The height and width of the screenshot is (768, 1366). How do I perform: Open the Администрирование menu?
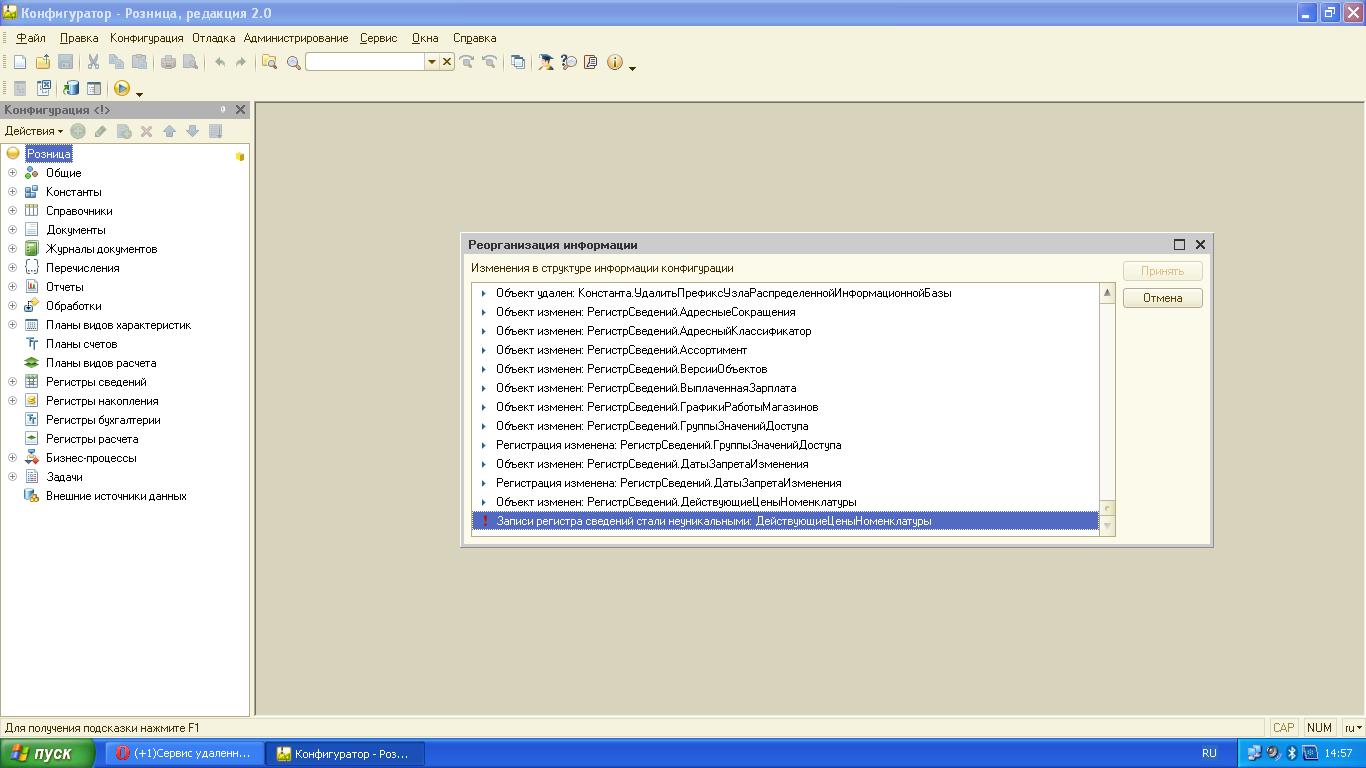295,38
